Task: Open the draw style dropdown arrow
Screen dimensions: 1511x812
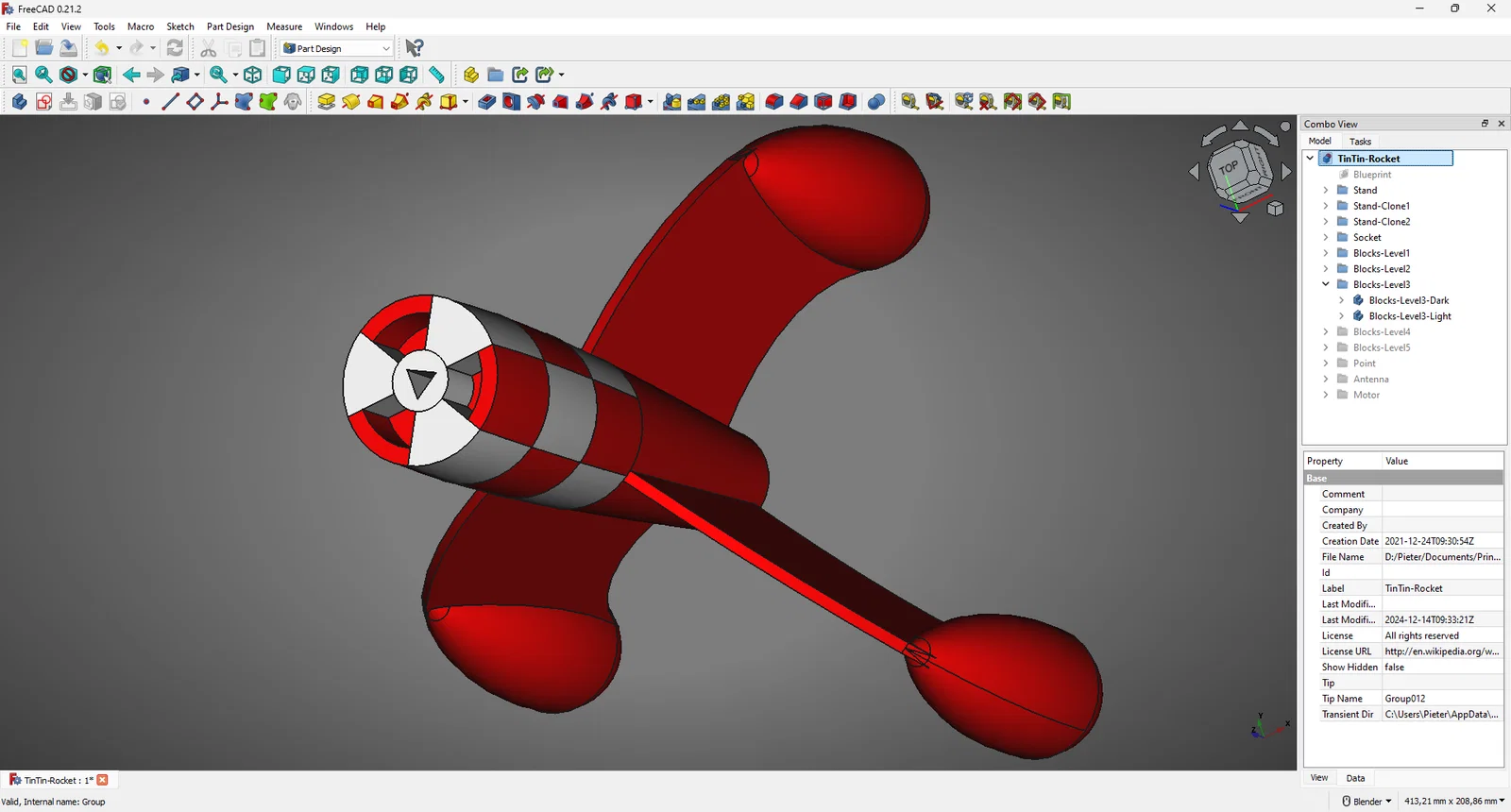Action: [x=85, y=75]
